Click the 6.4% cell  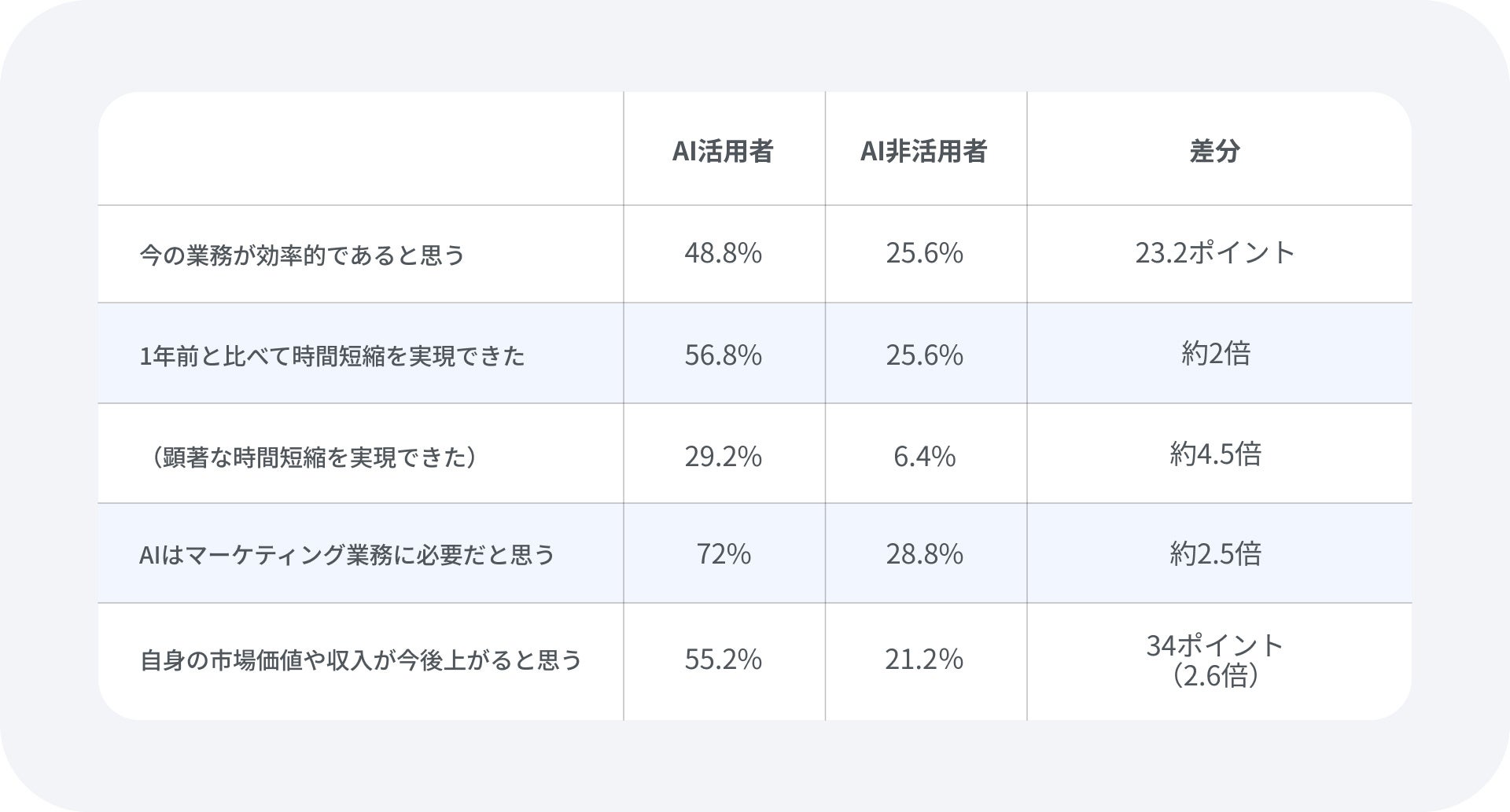(x=924, y=456)
